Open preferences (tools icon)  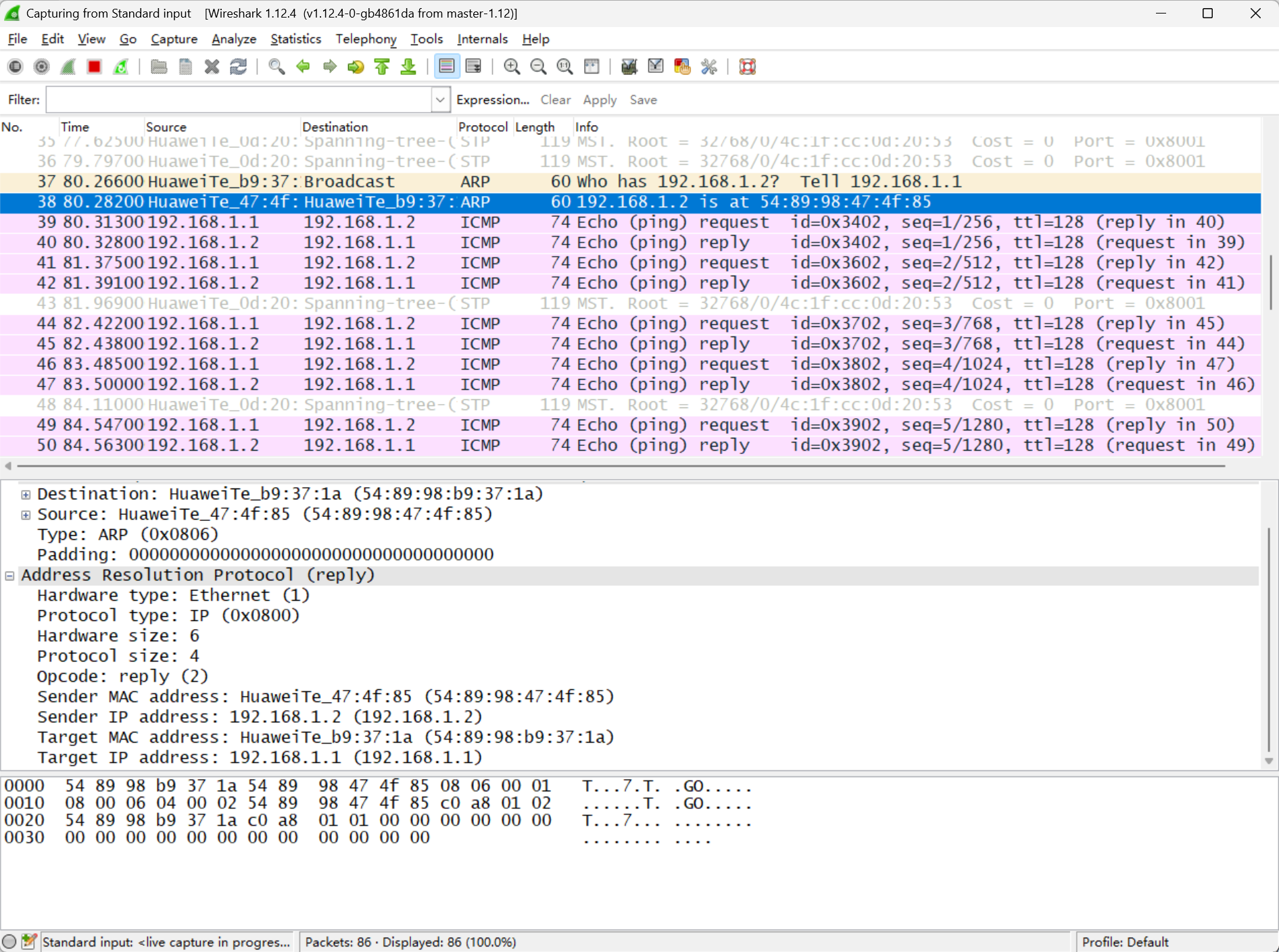click(x=708, y=66)
